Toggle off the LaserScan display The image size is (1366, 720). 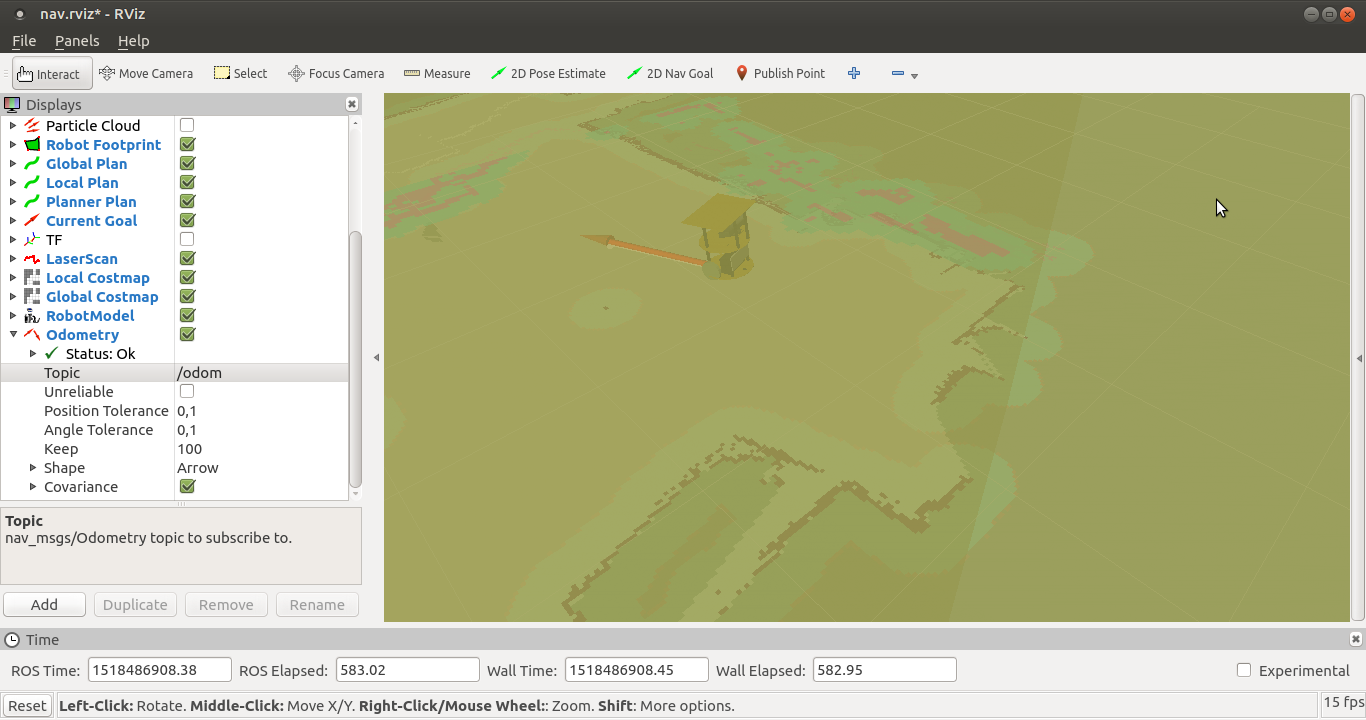pos(187,258)
